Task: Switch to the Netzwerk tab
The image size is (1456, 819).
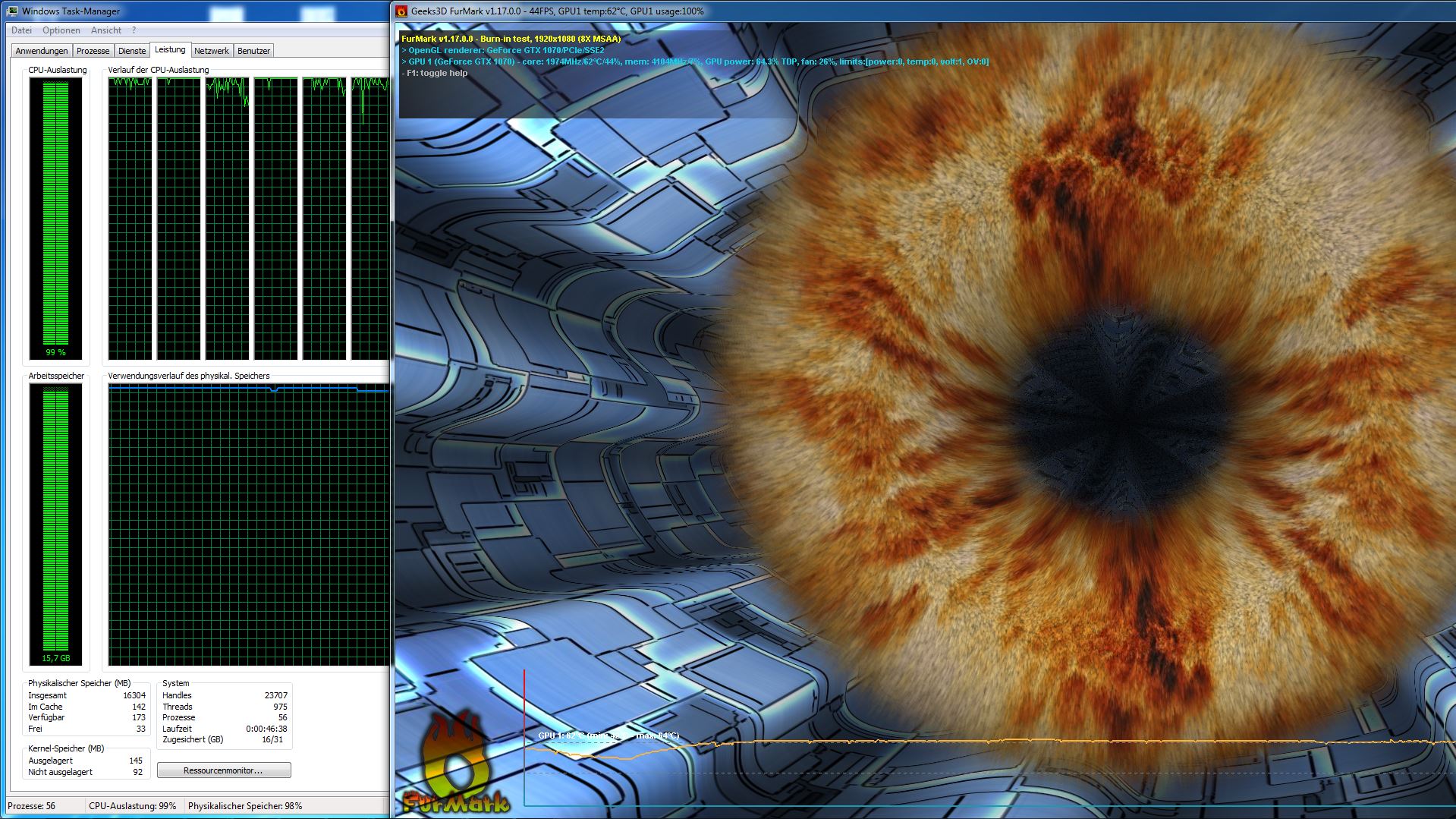Action: point(212,51)
